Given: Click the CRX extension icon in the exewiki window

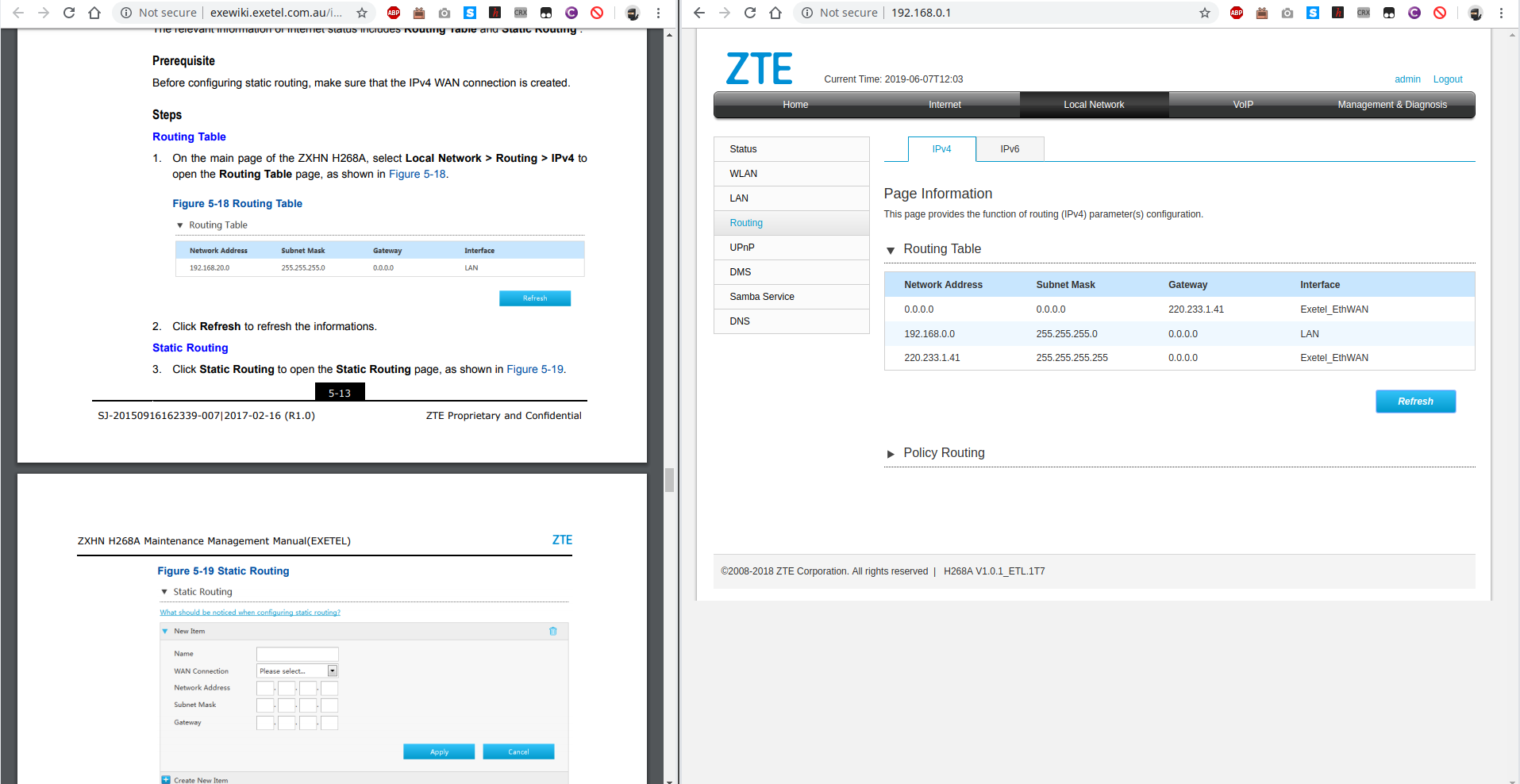Looking at the screenshot, I should click(521, 13).
